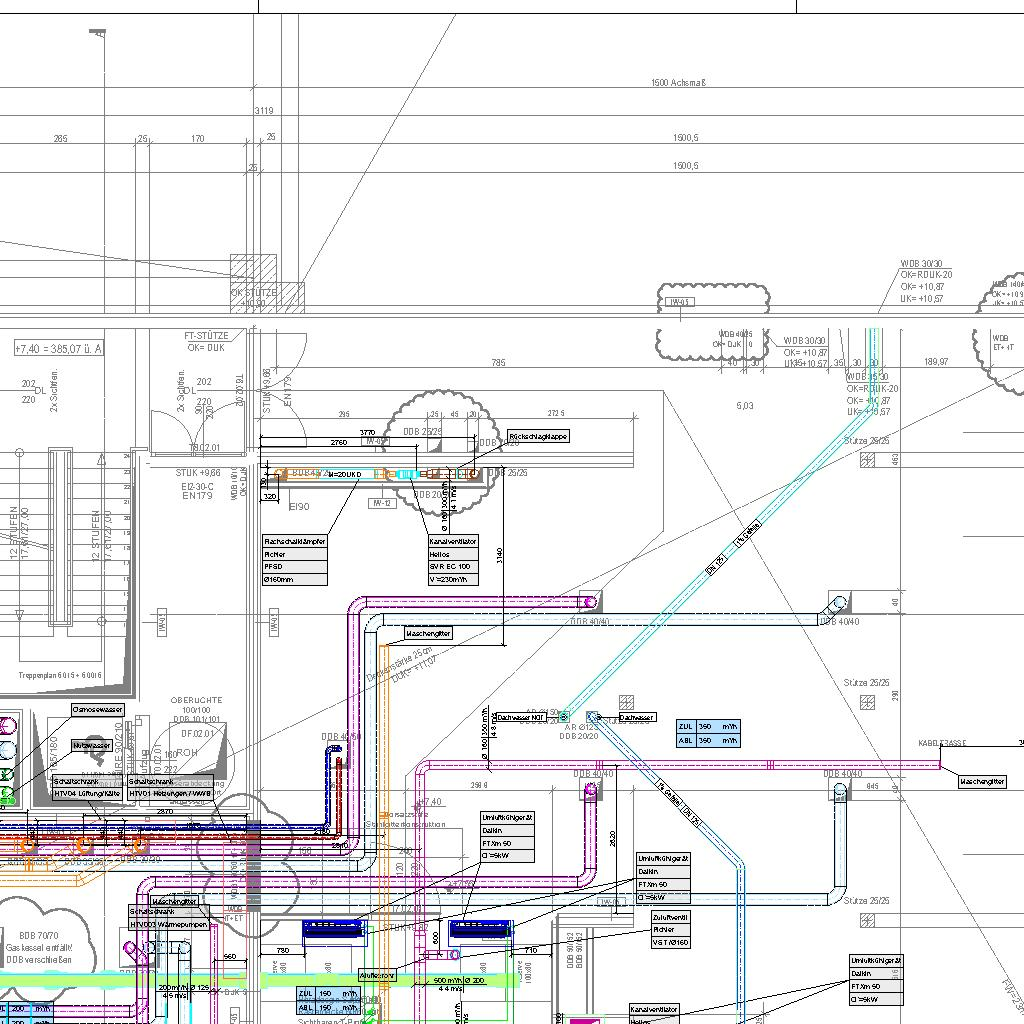Click the Osmosewasser label

(x=97, y=709)
